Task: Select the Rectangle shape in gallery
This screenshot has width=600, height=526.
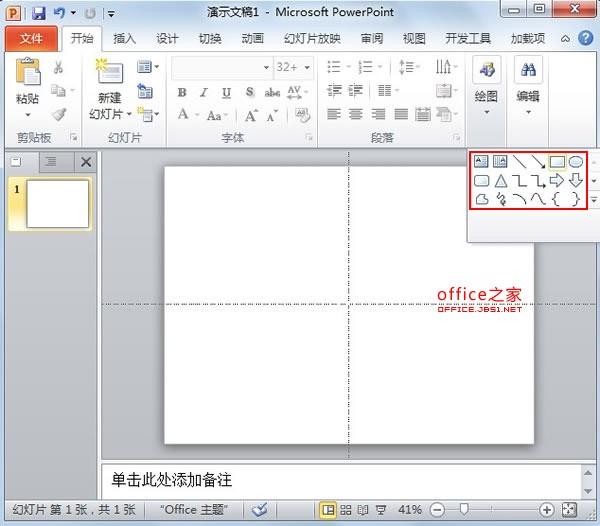Action: point(557,161)
